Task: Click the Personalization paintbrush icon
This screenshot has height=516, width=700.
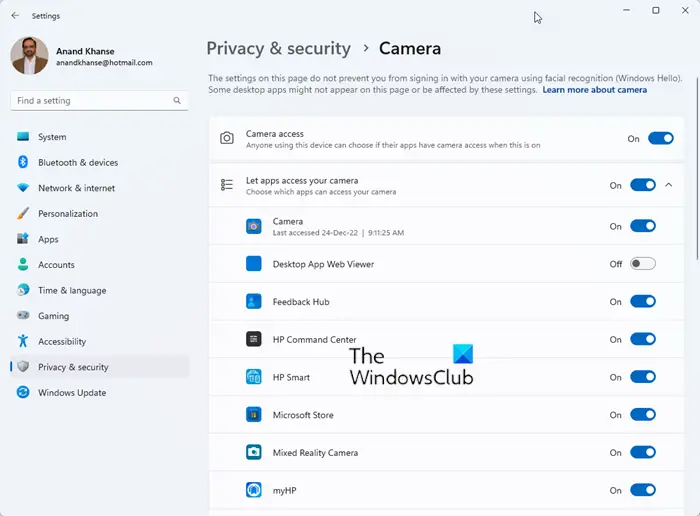Action: [x=23, y=213]
